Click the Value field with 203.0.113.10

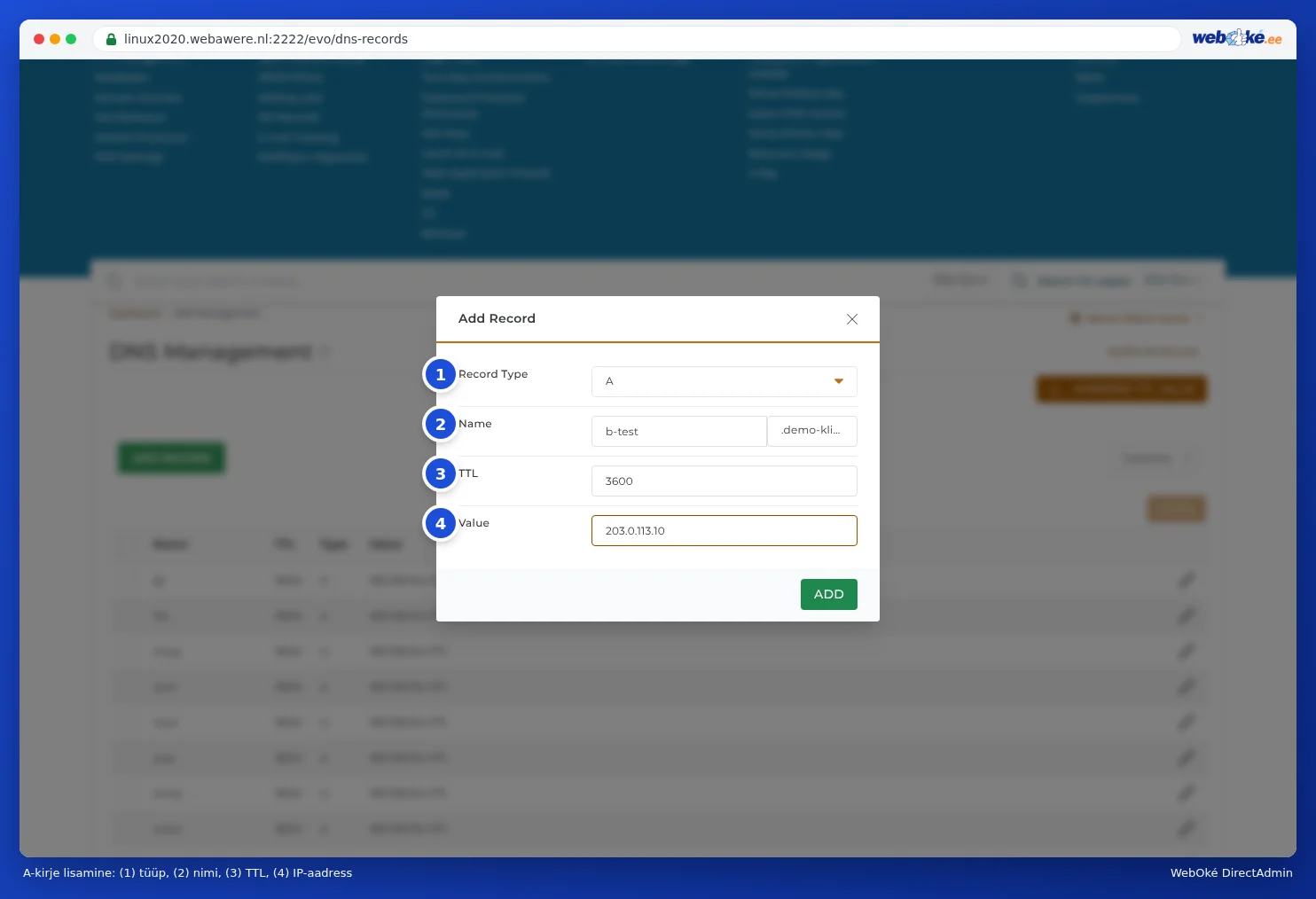pyautogui.click(x=725, y=531)
